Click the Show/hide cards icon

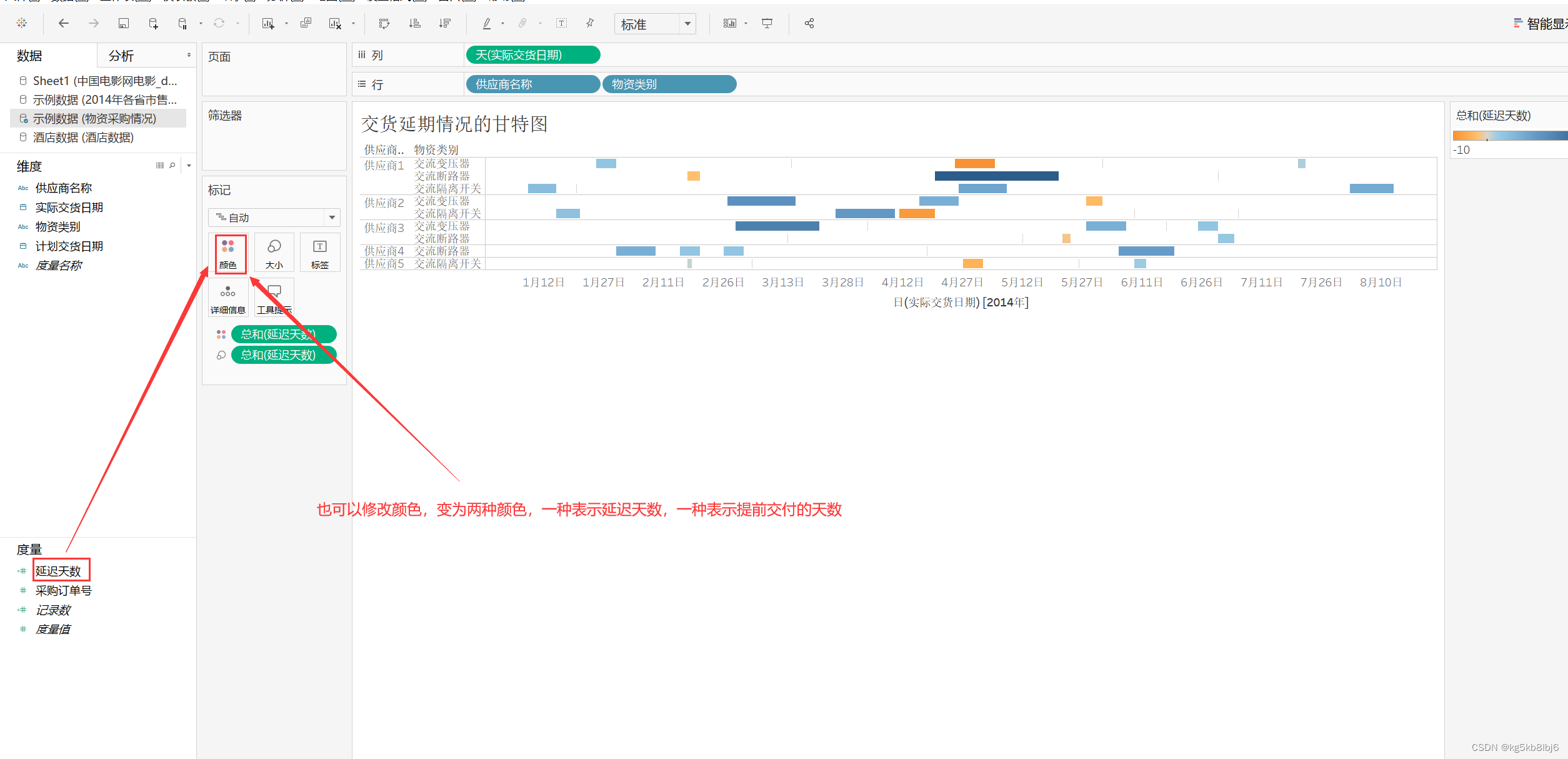pyautogui.click(x=730, y=23)
